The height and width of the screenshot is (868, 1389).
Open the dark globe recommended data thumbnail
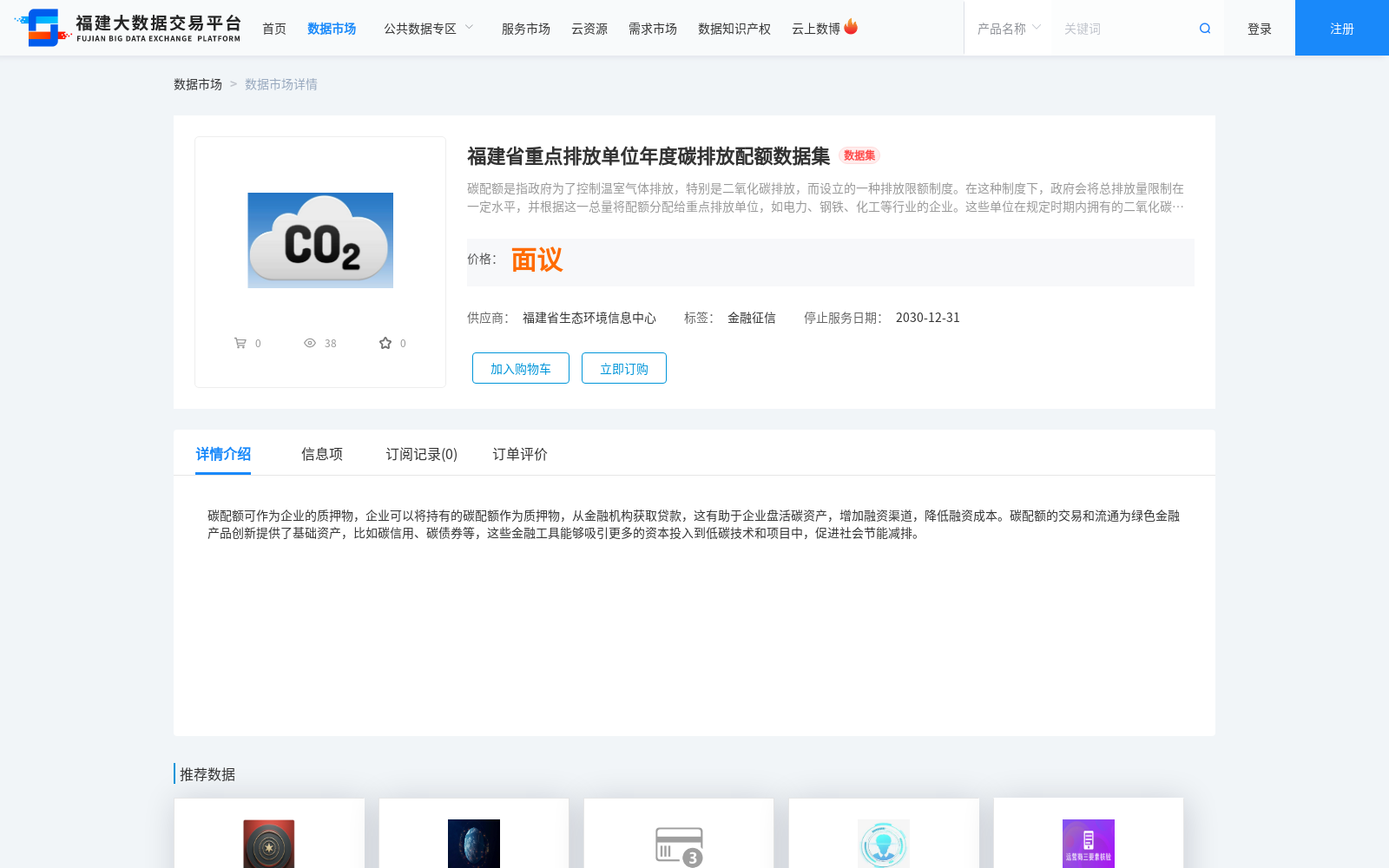pos(474,844)
